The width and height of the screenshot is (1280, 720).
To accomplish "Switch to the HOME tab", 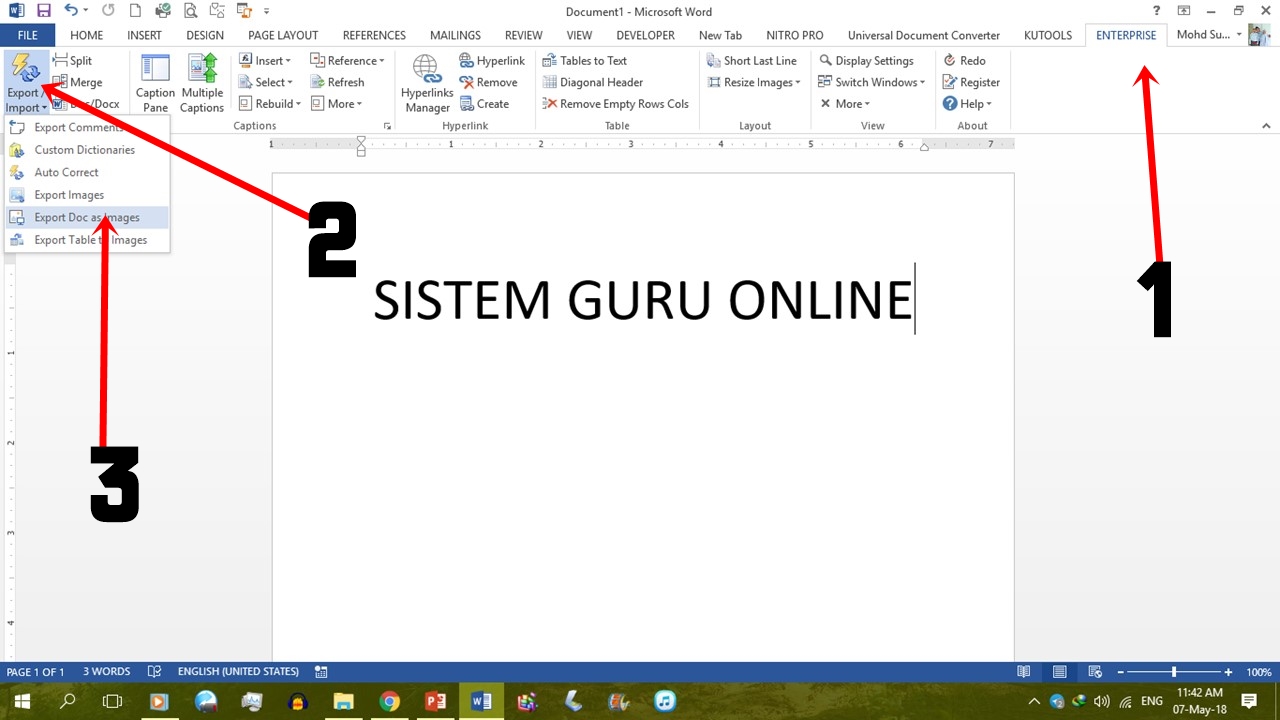I will click(x=87, y=35).
